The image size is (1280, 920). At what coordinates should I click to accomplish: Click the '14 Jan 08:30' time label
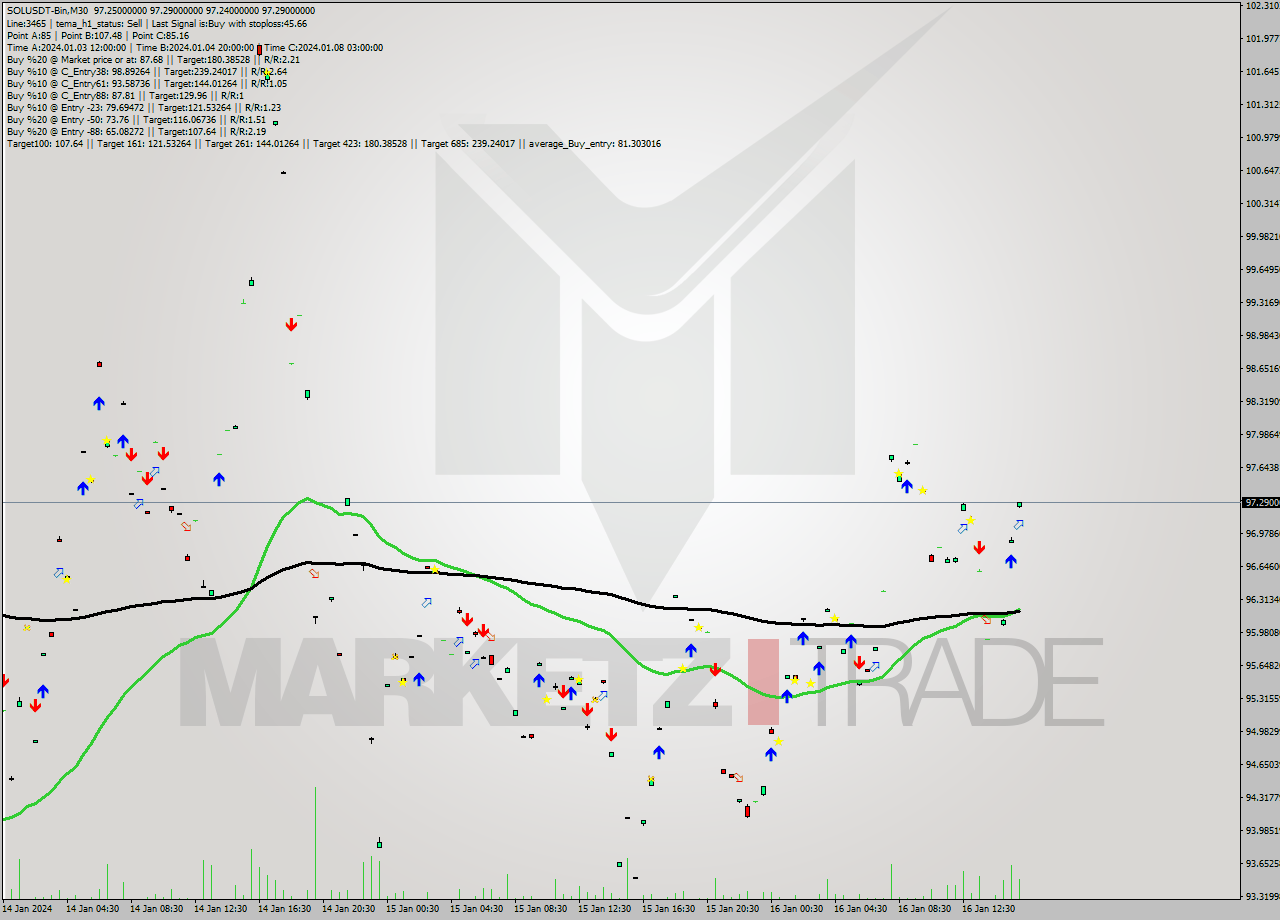click(x=156, y=909)
